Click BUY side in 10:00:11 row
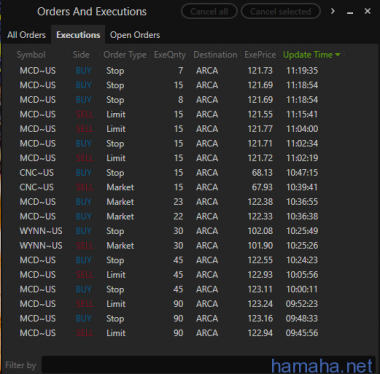This screenshot has height=374, width=380. click(84, 289)
